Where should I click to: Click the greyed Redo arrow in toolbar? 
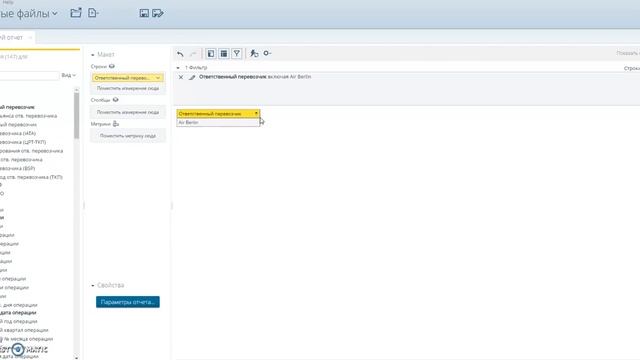[193, 53]
